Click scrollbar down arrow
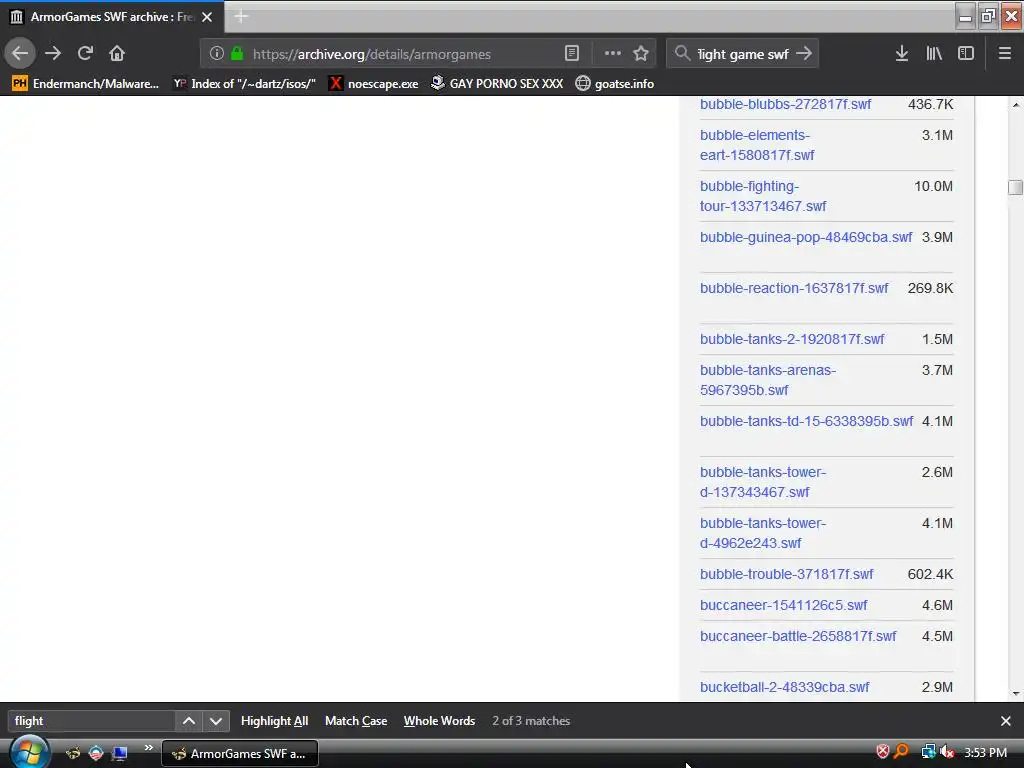Image resolution: width=1024 pixels, height=768 pixels. pyautogui.click(x=1016, y=694)
